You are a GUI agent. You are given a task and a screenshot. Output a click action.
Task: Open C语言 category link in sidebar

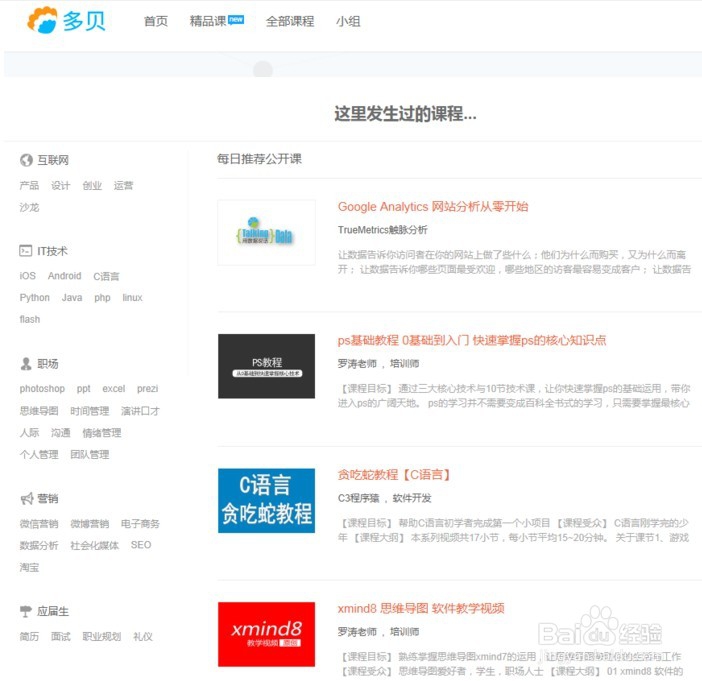[x=107, y=276]
